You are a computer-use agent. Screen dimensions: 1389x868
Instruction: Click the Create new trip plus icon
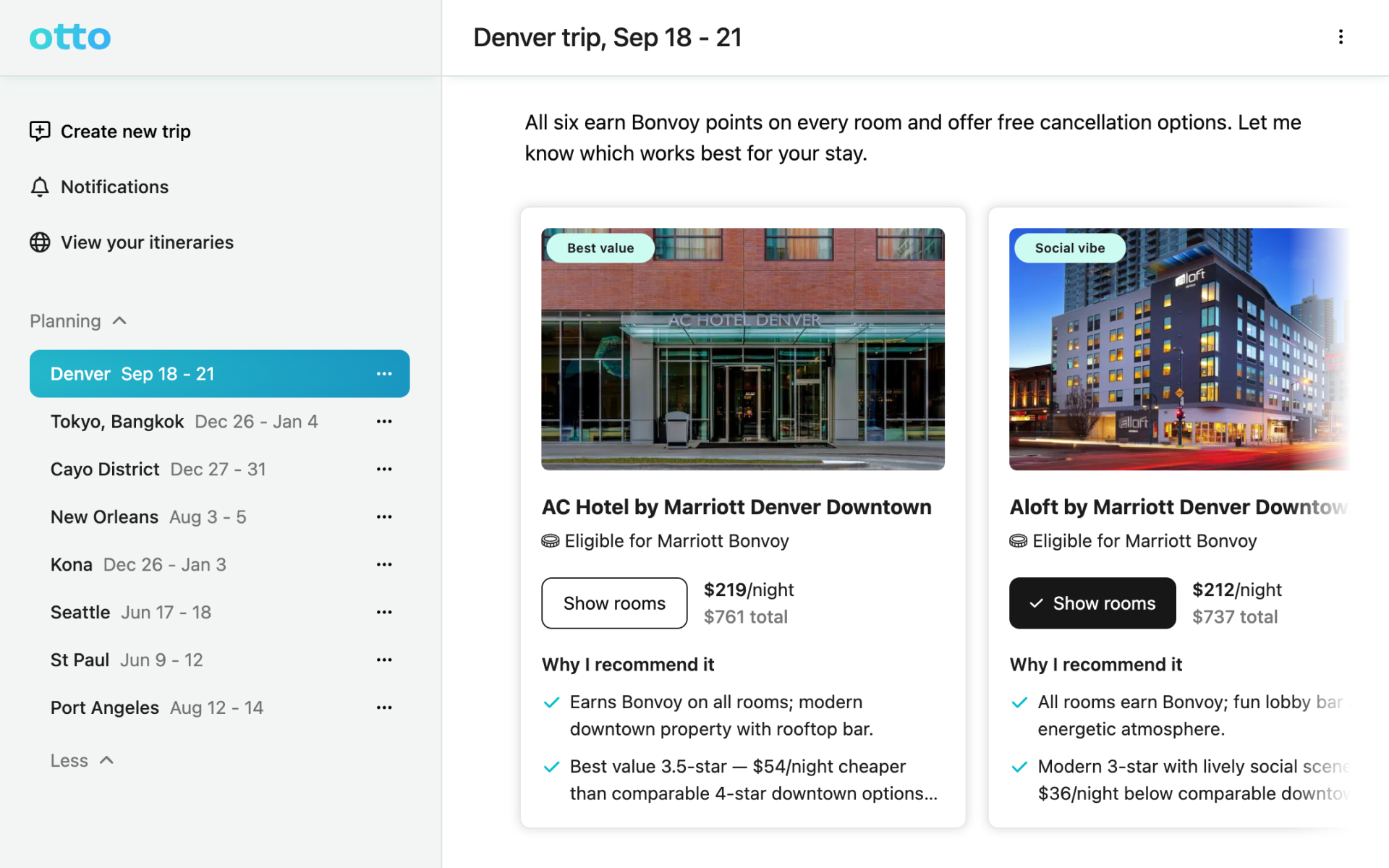click(40, 131)
